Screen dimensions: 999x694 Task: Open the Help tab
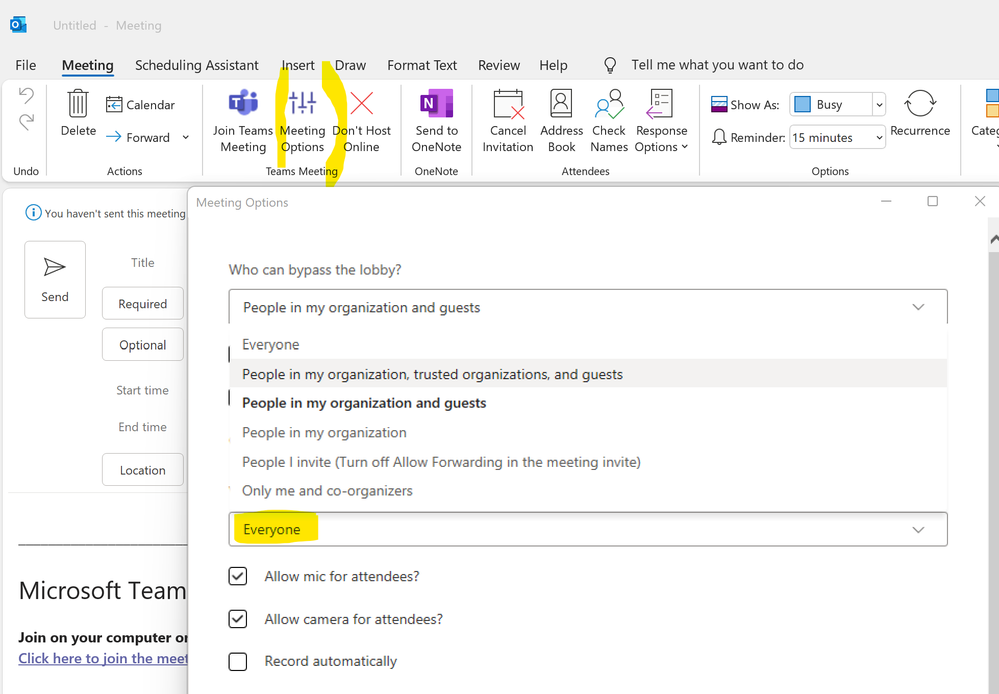[553, 65]
